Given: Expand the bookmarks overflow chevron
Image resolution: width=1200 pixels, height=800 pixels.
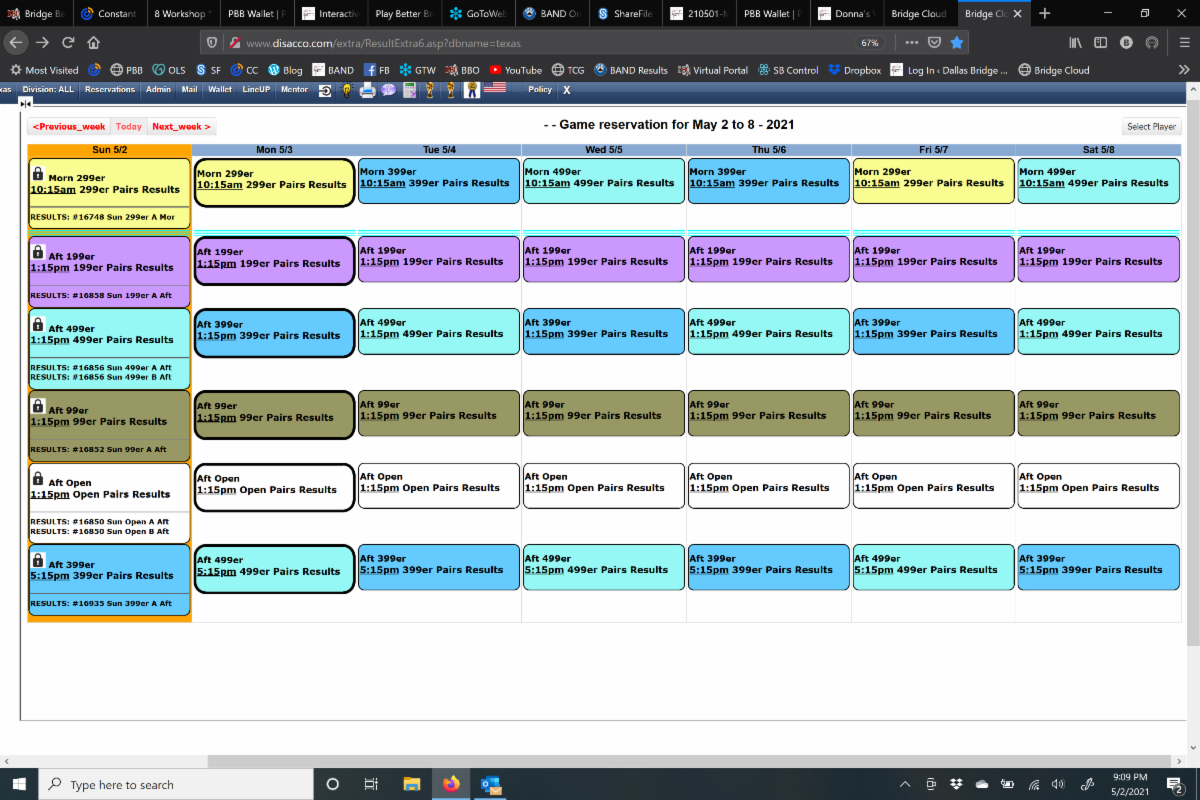Looking at the screenshot, I should tap(1183, 70).
